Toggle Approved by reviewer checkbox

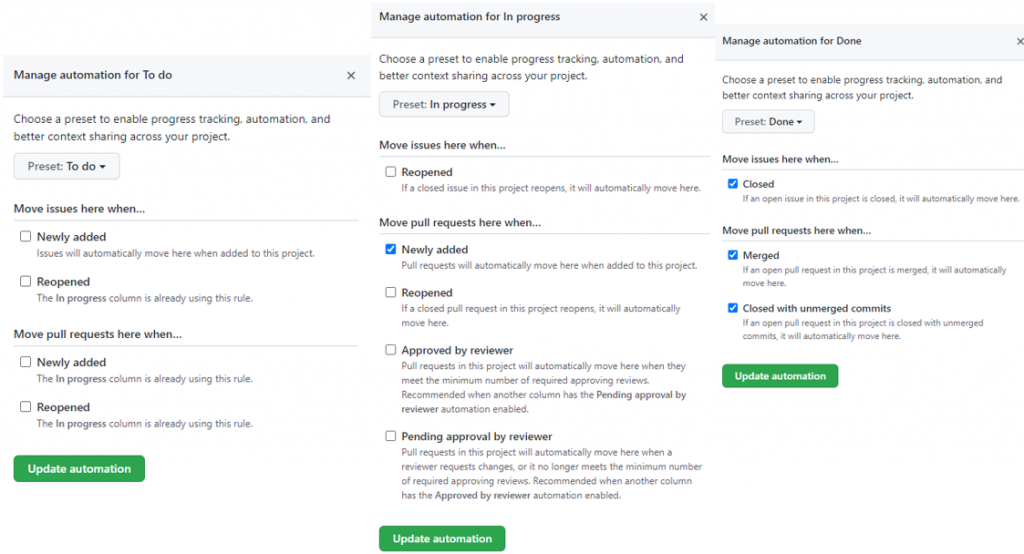tap(390, 351)
